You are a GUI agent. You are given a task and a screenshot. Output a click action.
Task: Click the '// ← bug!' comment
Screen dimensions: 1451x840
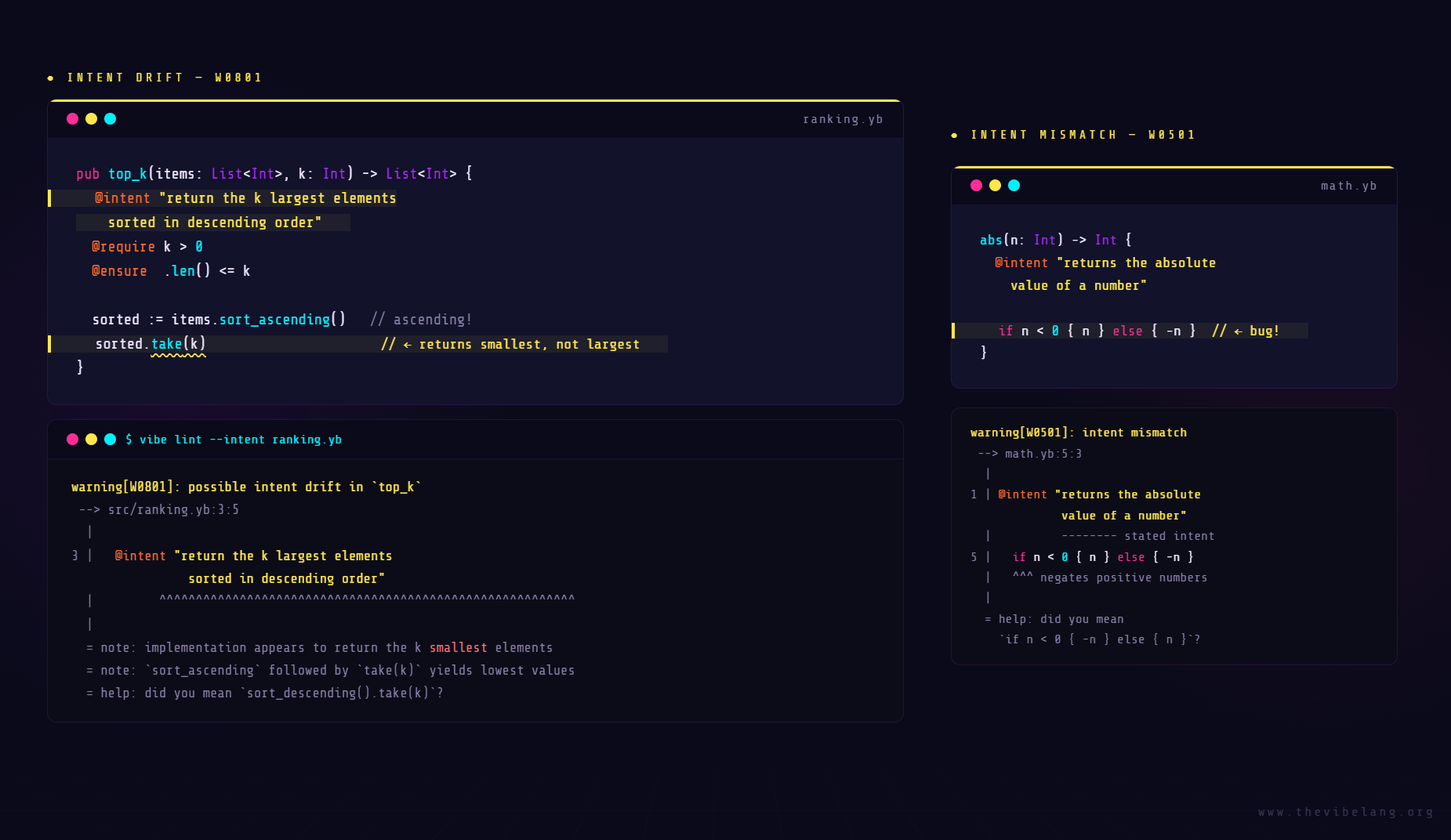pyautogui.click(x=1246, y=331)
